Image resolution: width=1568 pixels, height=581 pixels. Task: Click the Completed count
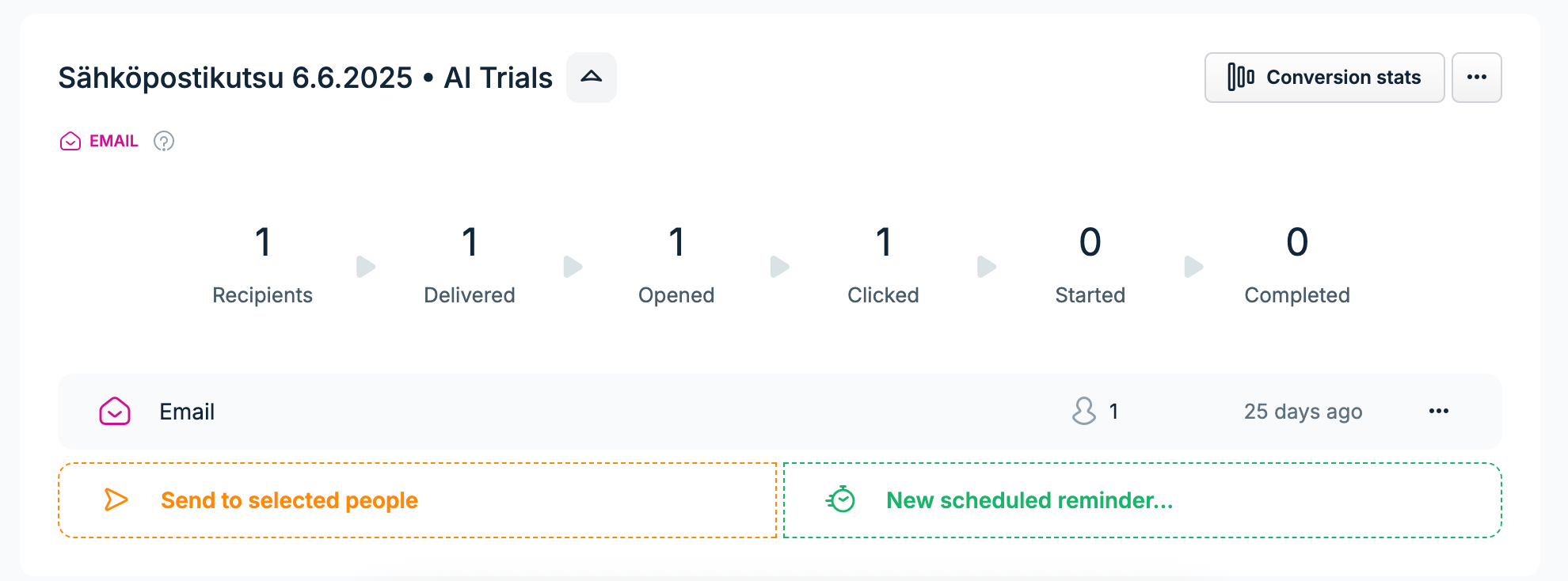(1297, 242)
